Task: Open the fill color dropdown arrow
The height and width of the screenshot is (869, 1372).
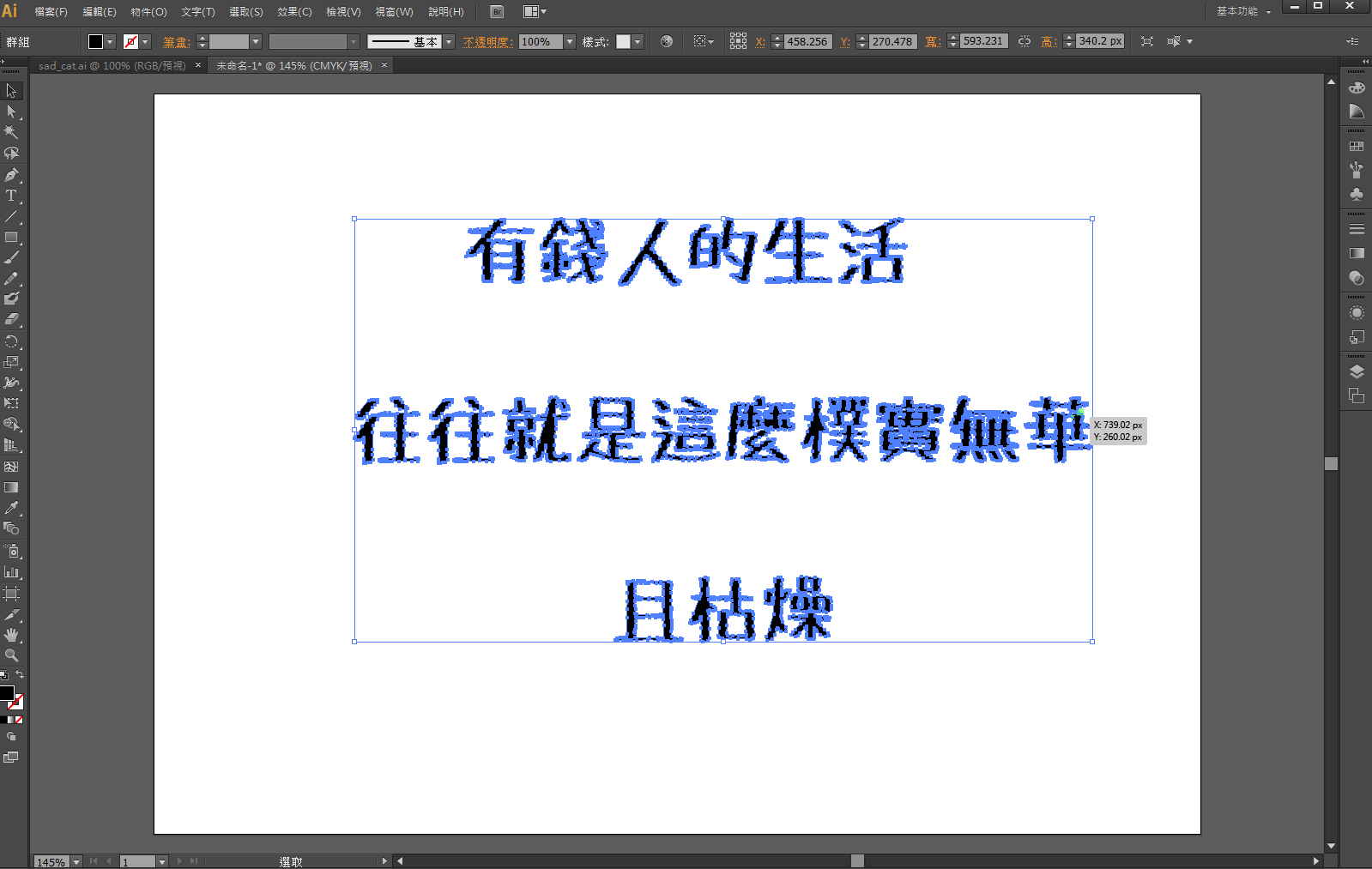Action: [111, 42]
